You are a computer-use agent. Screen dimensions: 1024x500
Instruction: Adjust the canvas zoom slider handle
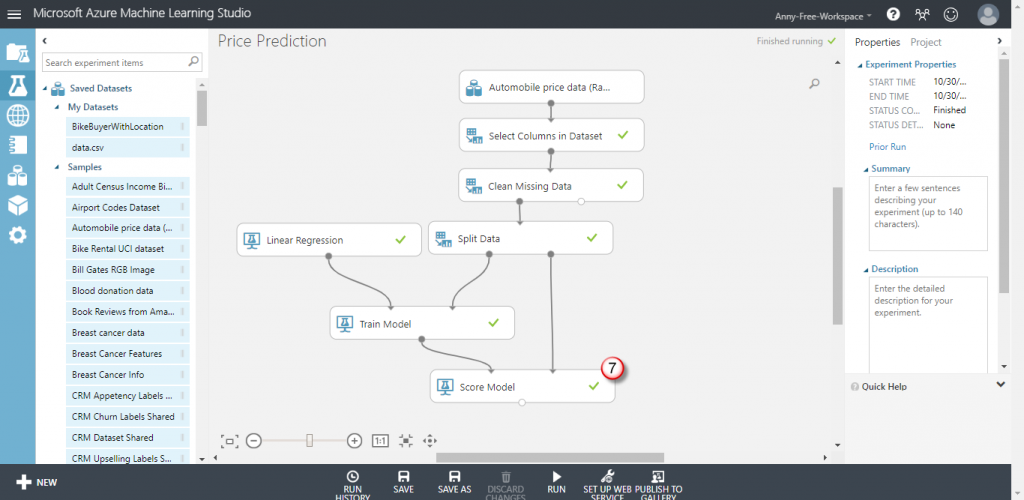(310, 441)
